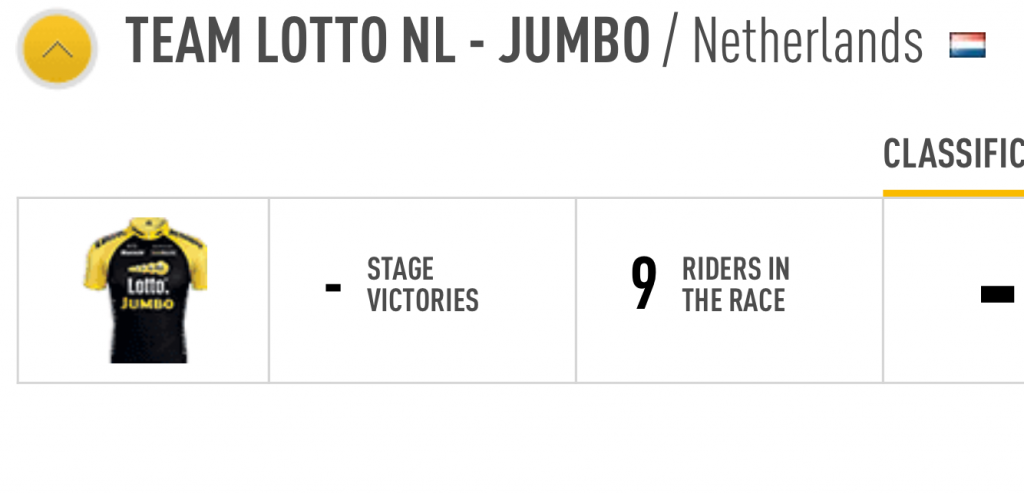Click the number 9 riders count
Image resolution: width=1024 pixels, height=494 pixels.
coord(643,284)
